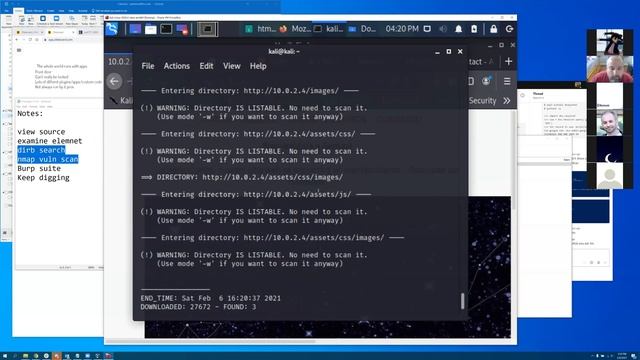Click the Windows Start button

click(x=5, y=356)
